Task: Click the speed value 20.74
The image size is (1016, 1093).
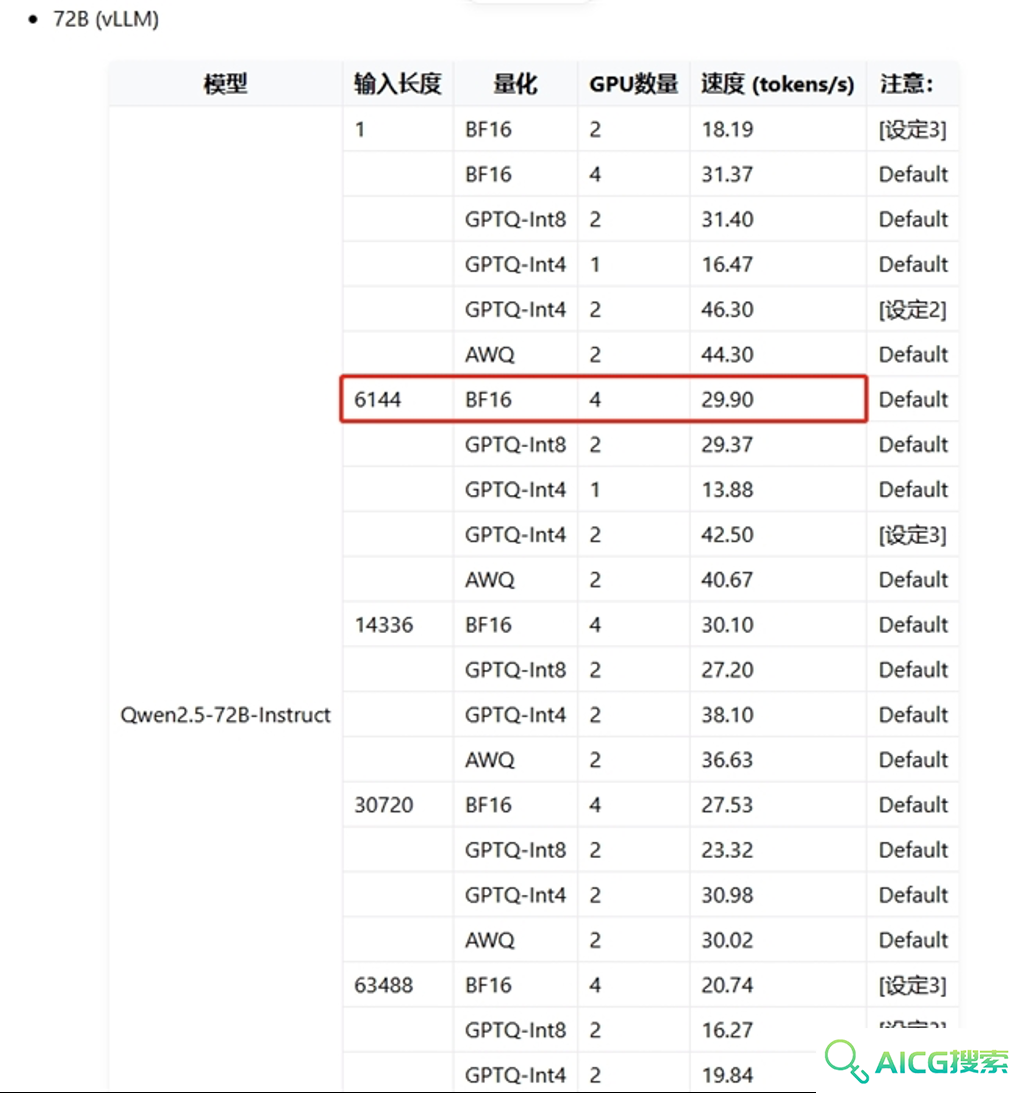Action: click(x=727, y=985)
